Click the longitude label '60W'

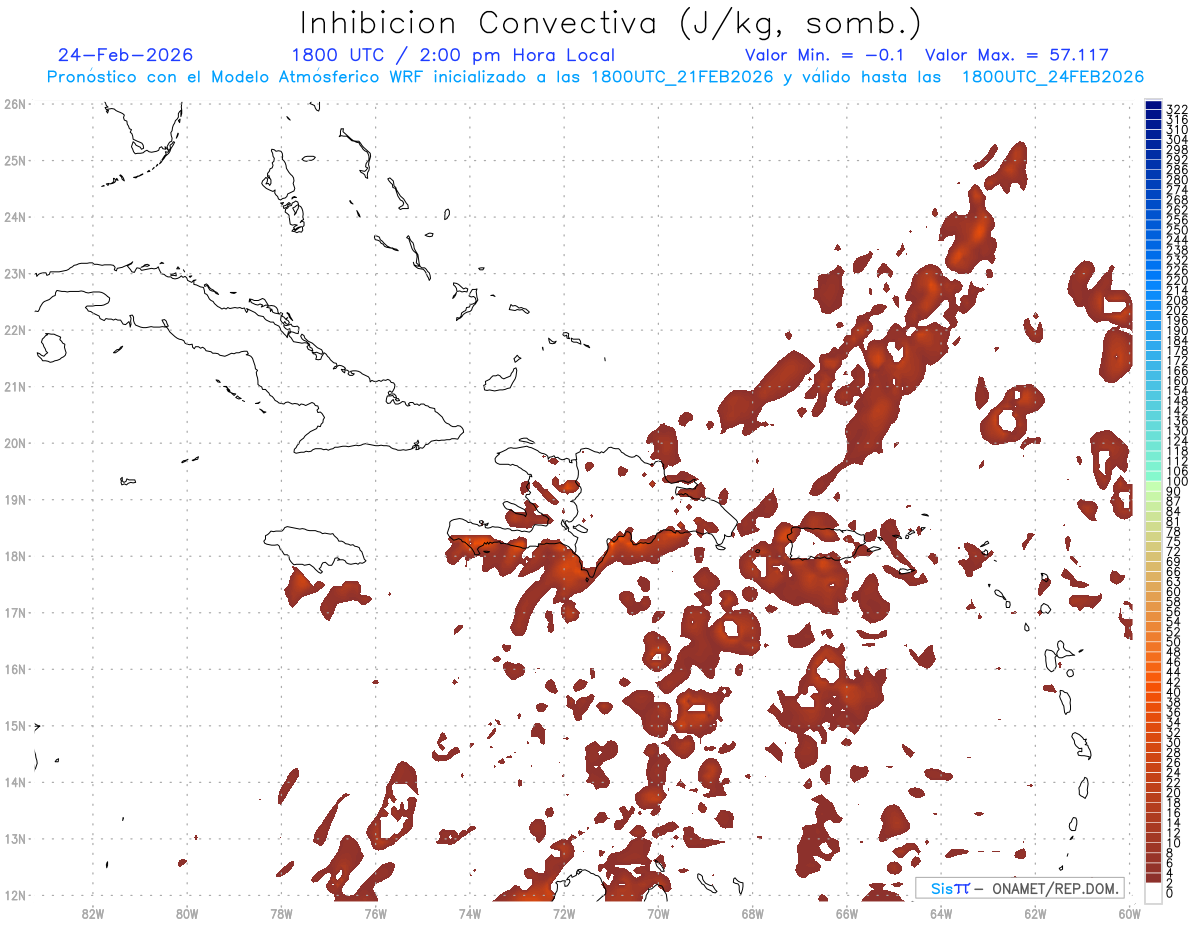pos(1130,913)
